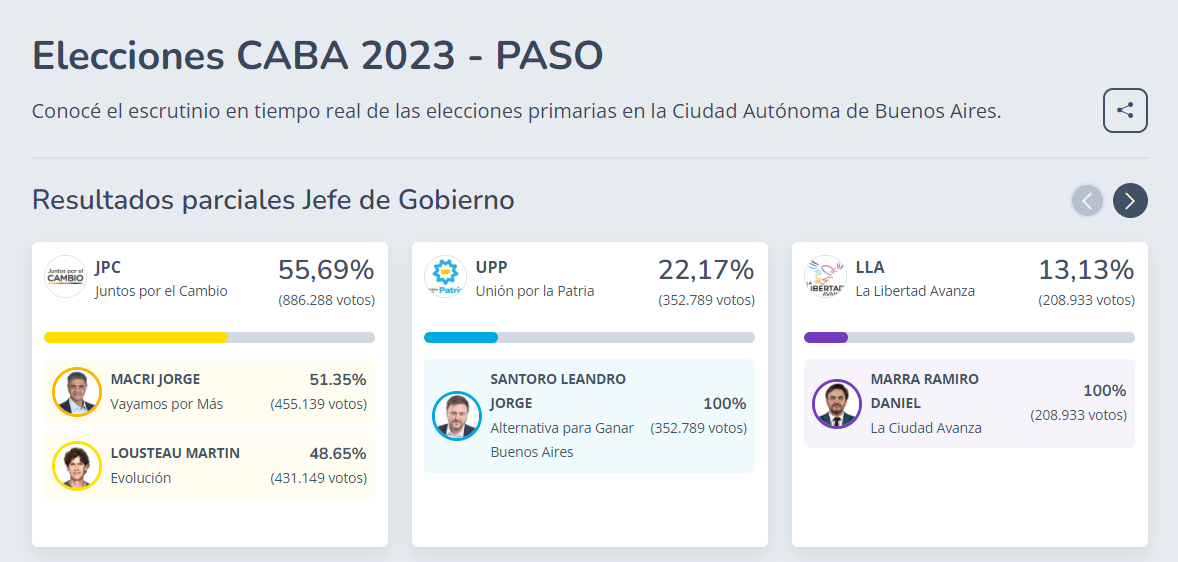Image resolution: width=1178 pixels, height=562 pixels.
Task: Click the MARRA RAMIRO DANIEL name
Action: (x=924, y=391)
